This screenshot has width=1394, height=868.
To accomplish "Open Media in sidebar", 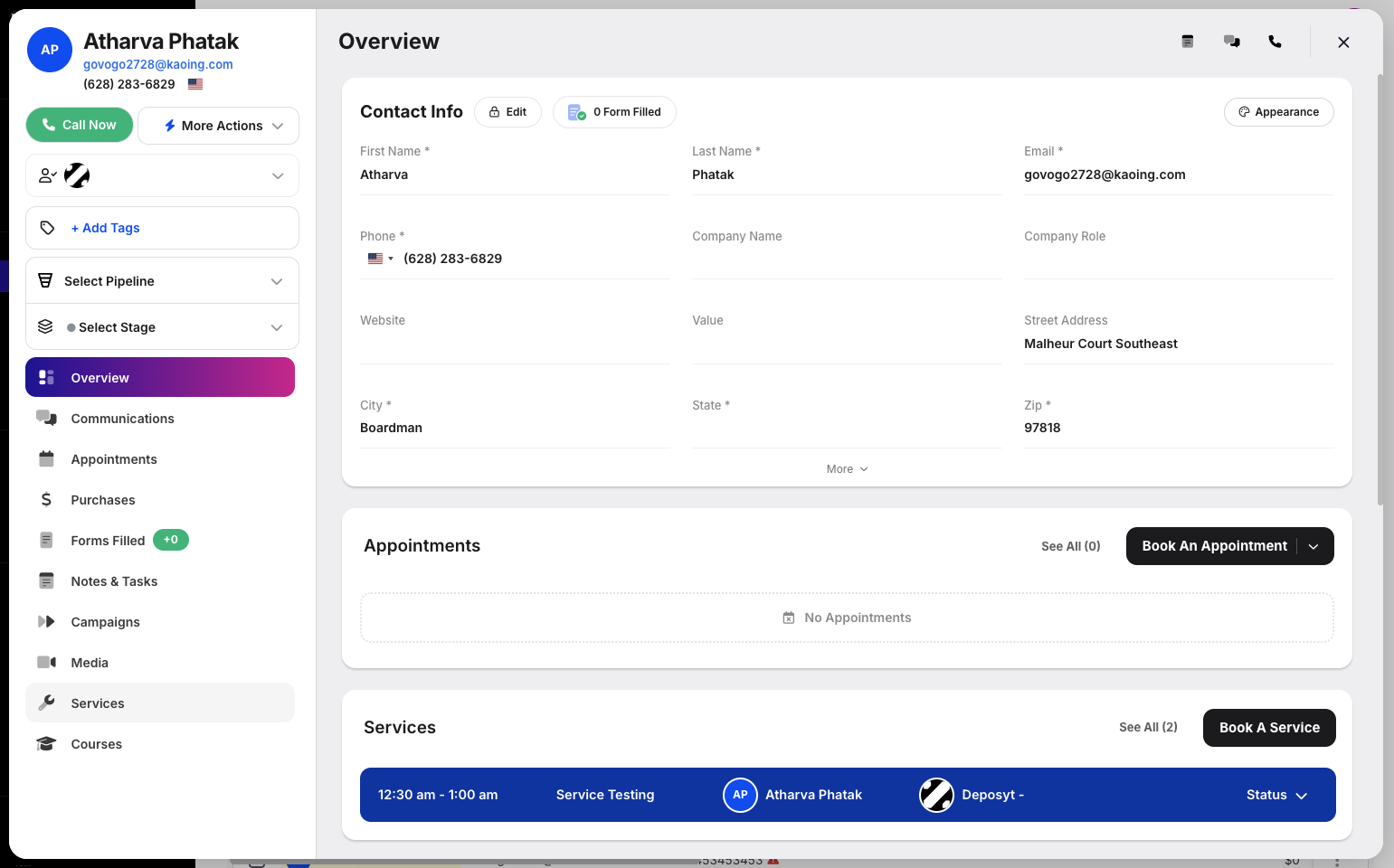I will click(x=160, y=662).
